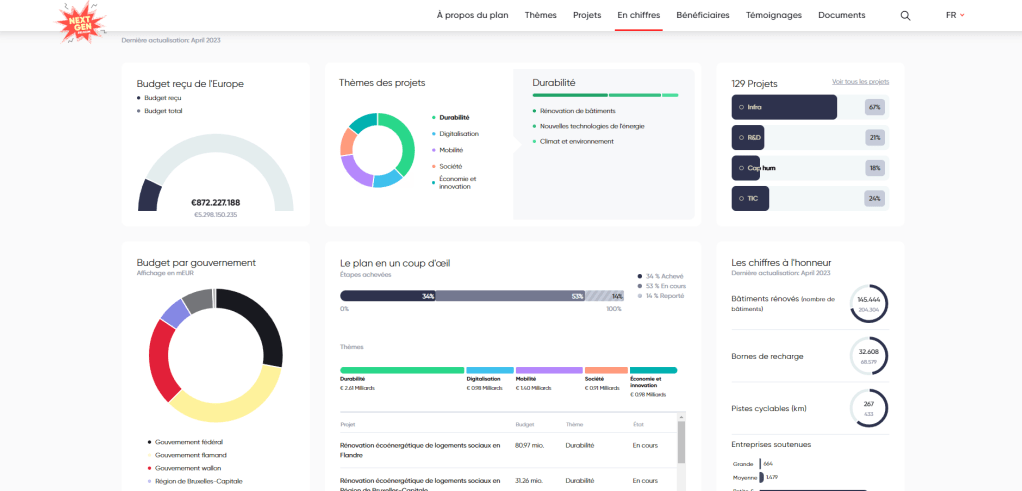Open the Rénovation écoénergétique en Flandre project row
Viewport: 1022px width, 491px height.
pos(420,450)
